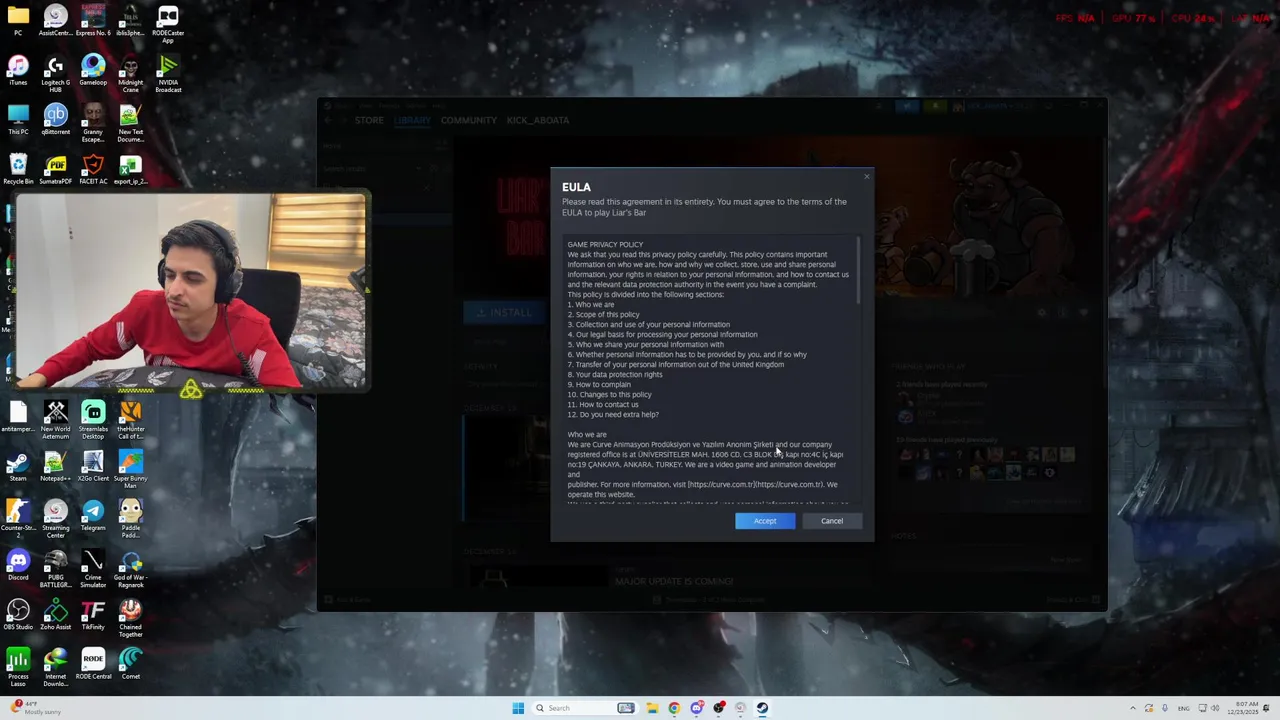Launch theHunter Call of the Wild icon
Screen dimensions: 1280x720
tap(130, 420)
